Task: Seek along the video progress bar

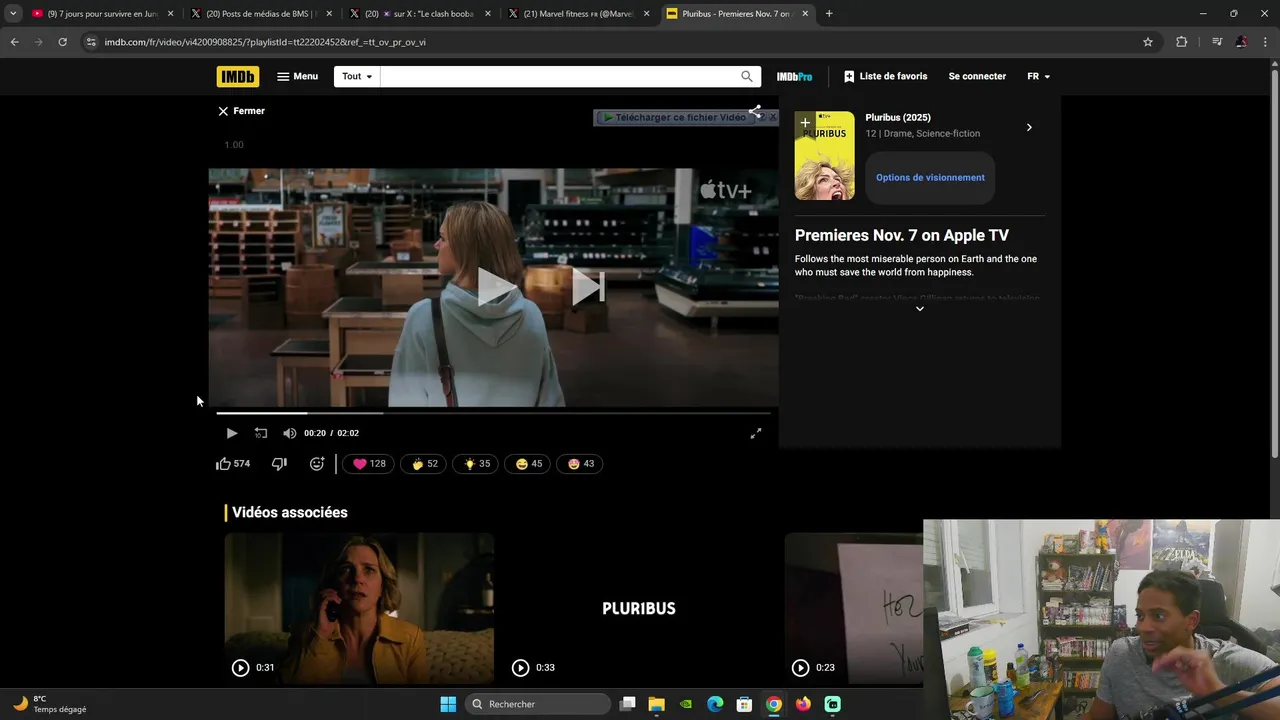Action: click(x=494, y=413)
